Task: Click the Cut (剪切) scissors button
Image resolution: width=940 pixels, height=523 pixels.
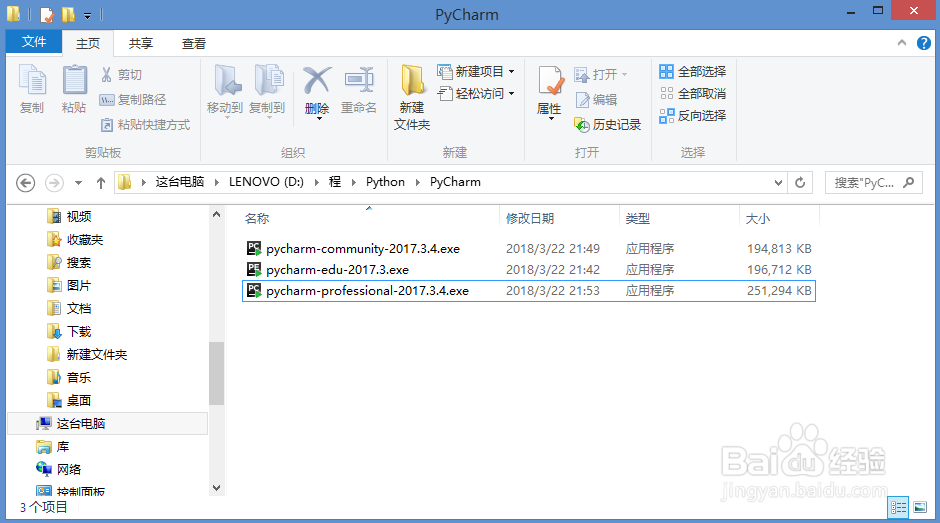Action: [x=121, y=74]
